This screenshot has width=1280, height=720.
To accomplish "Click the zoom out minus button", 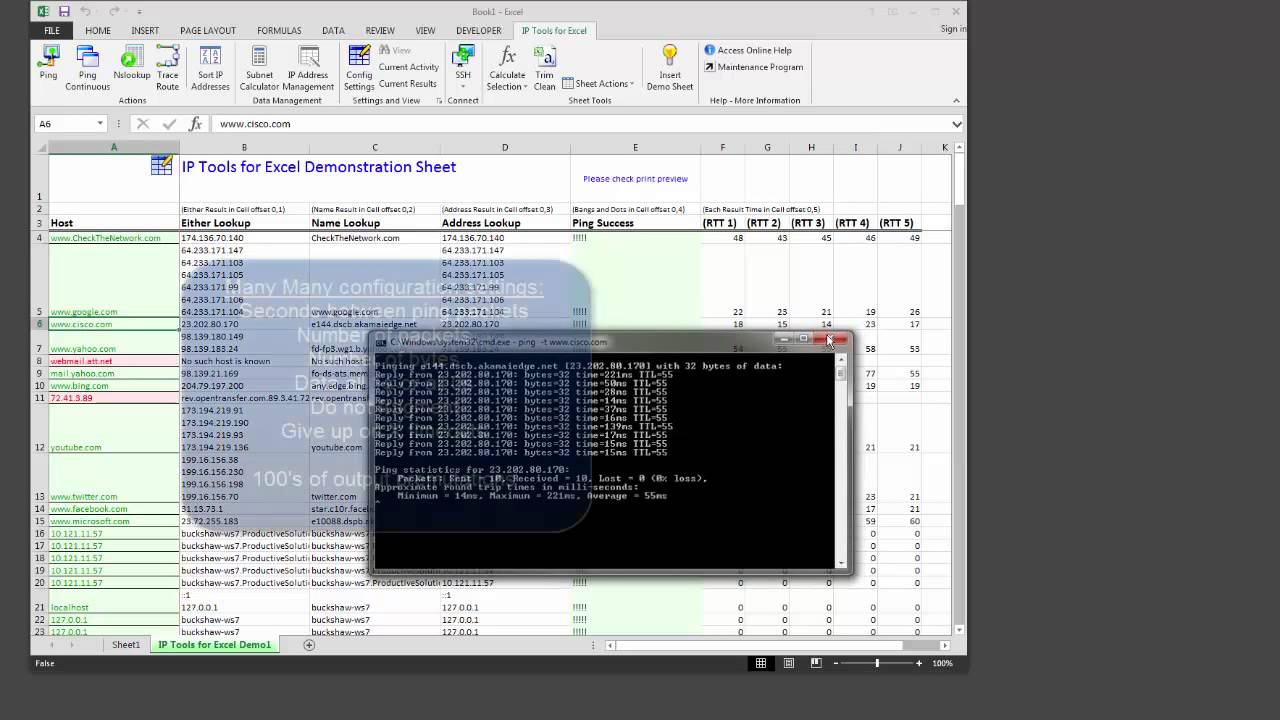I will (835, 663).
